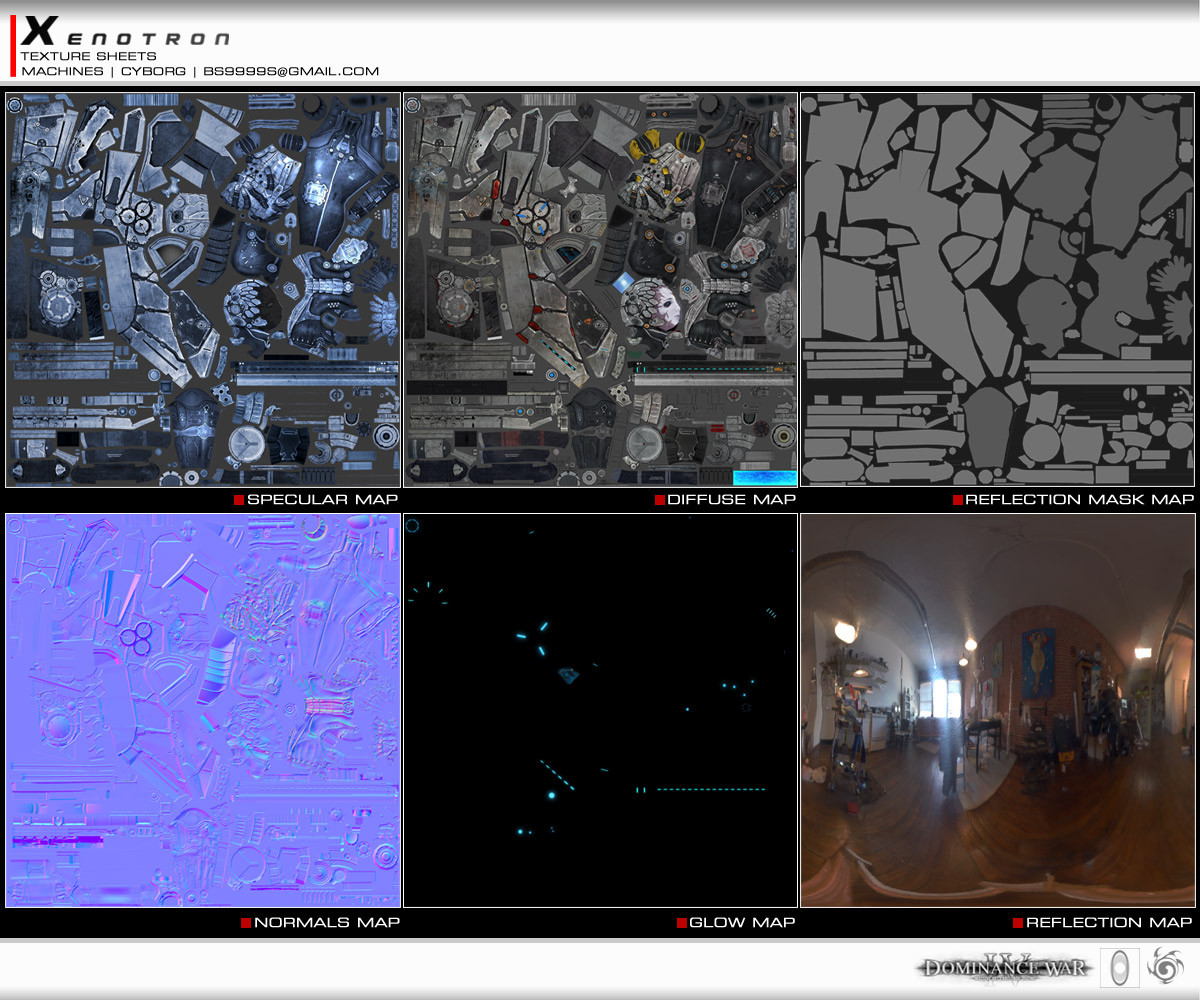The height and width of the screenshot is (1000, 1200).
Task: Open the Diffuse Map texture thumbnail
Action: point(601,290)
